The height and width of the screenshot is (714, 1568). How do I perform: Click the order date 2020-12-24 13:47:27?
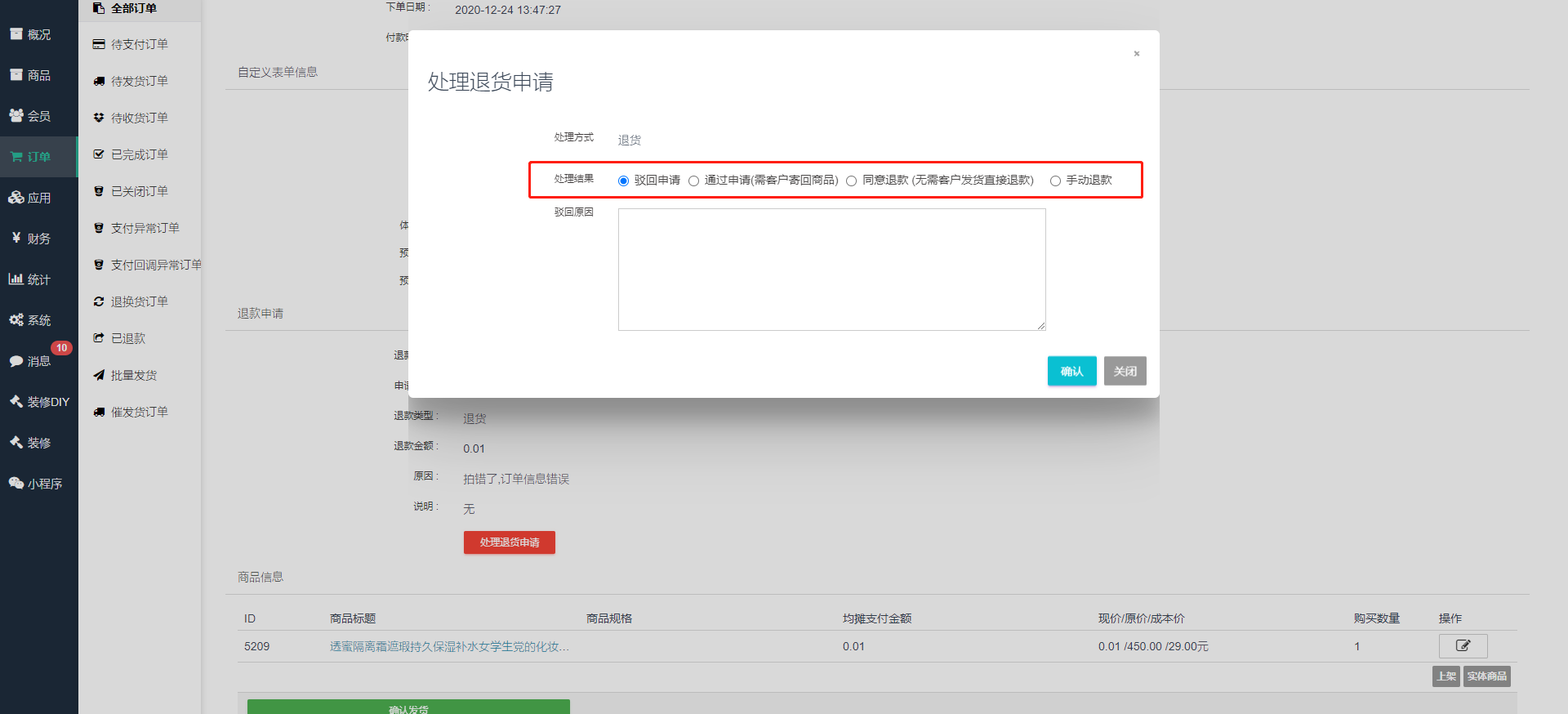508,10
